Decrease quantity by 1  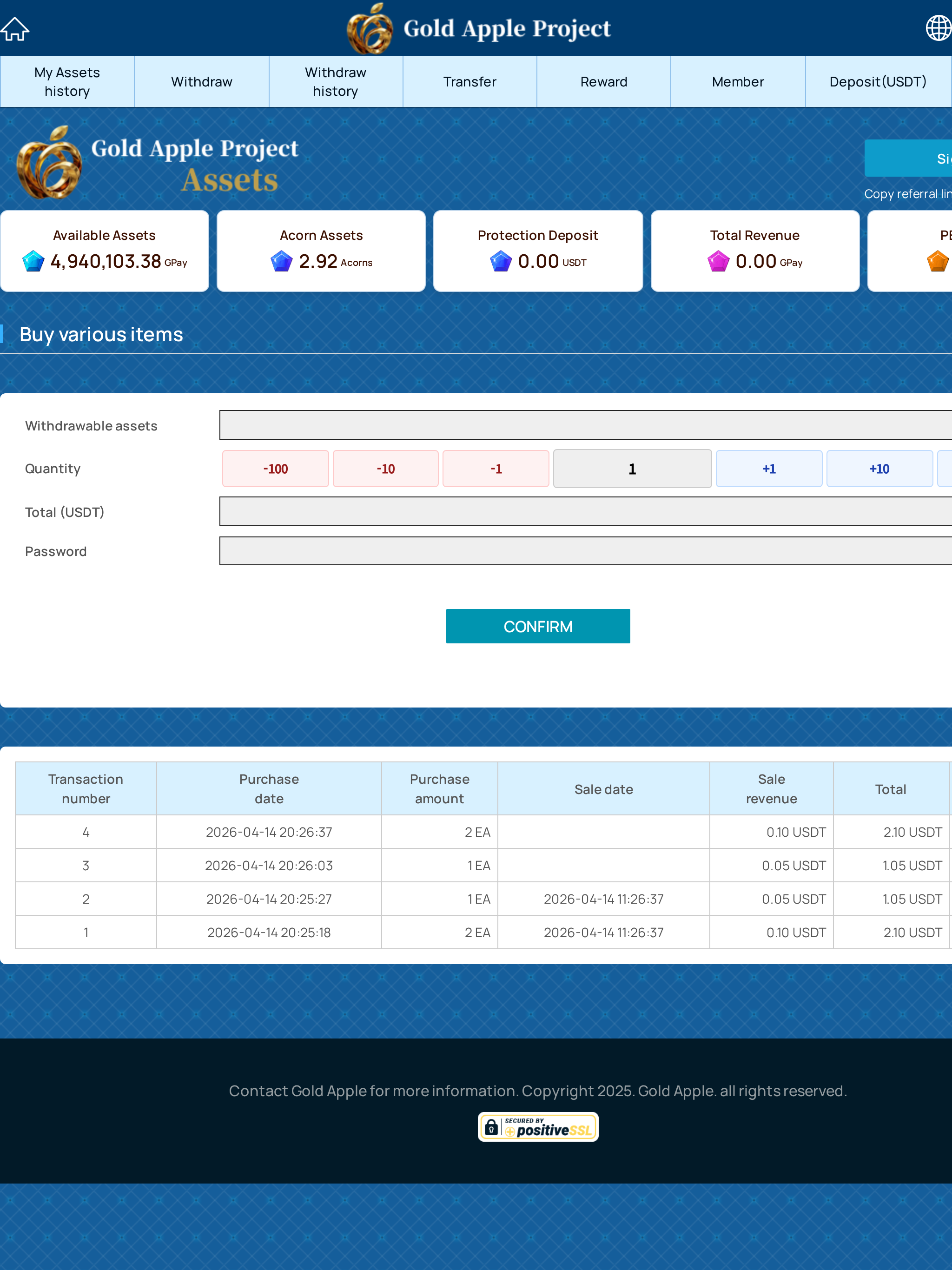tap(496, 469)
